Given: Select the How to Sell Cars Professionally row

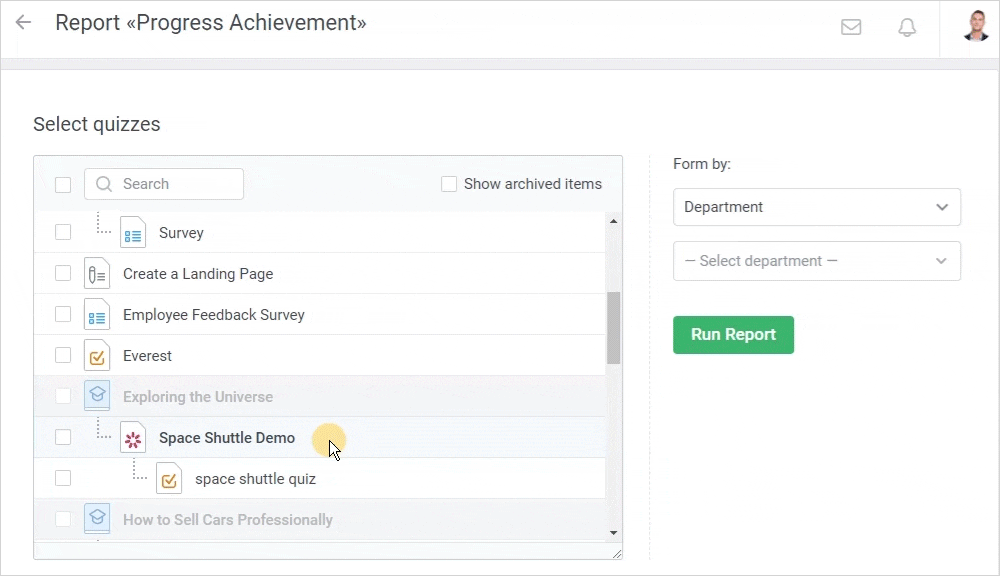Looking at the screenshot, I should (228, 520).
